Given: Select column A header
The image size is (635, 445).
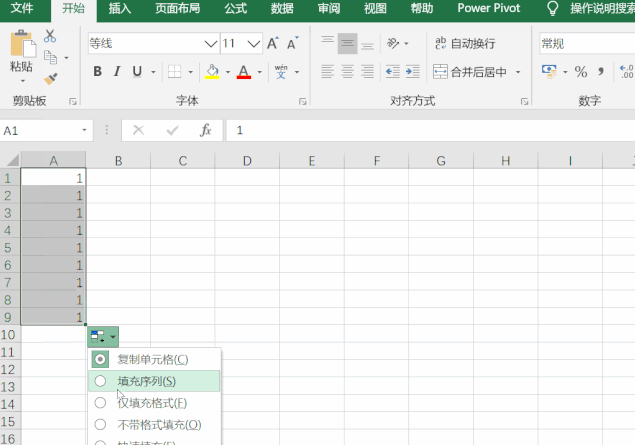Looking at the screenshot, I should point(53,160).
